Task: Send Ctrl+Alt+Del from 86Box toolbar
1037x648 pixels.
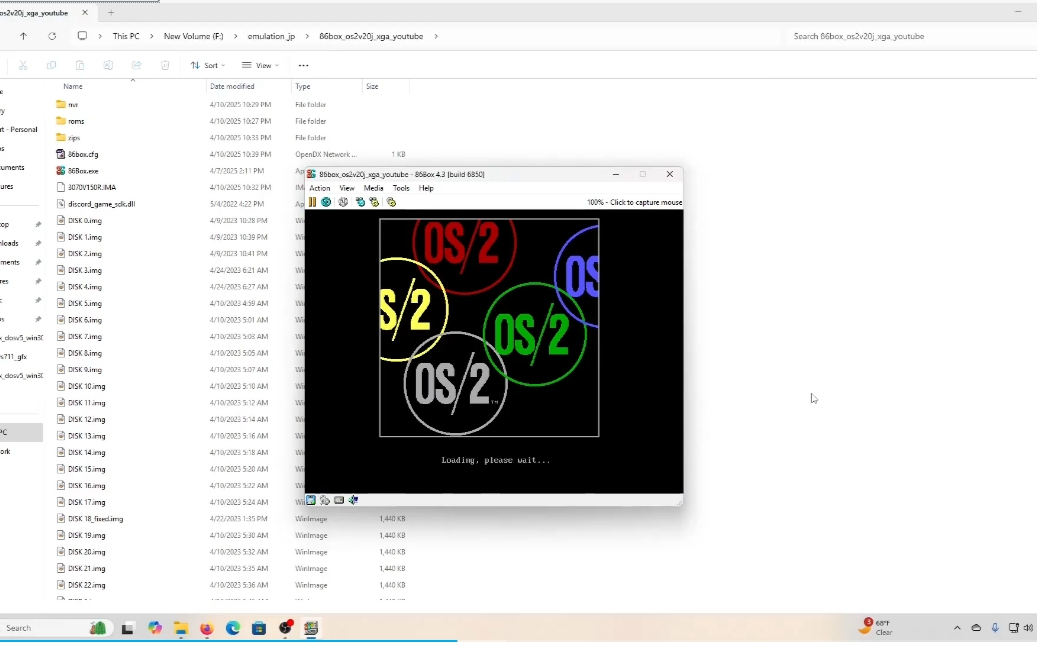Action: 360,202
